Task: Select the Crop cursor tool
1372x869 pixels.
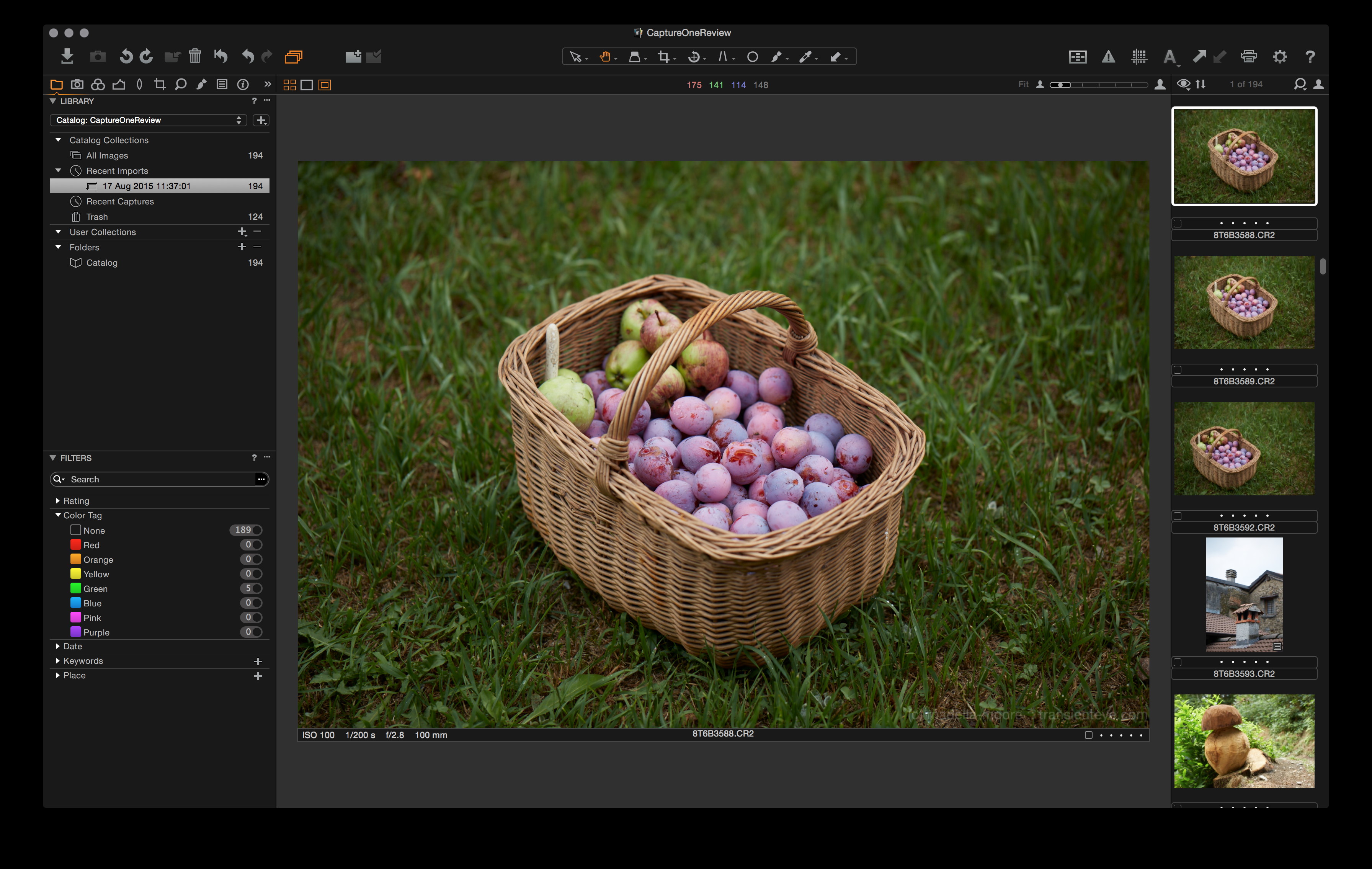Action: click(x=663, y=56)
